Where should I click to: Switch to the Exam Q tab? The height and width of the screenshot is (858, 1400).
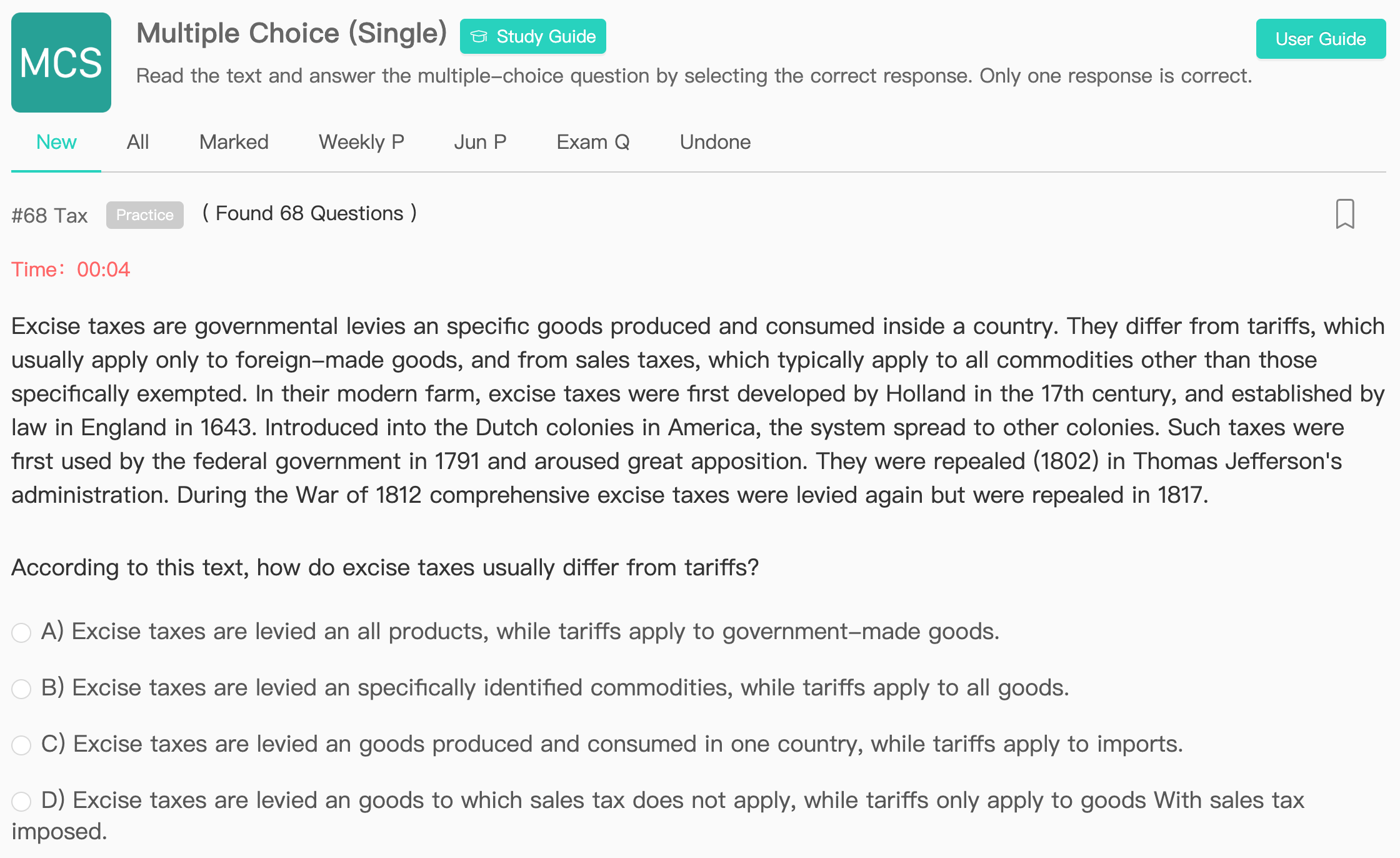[592, 142]
